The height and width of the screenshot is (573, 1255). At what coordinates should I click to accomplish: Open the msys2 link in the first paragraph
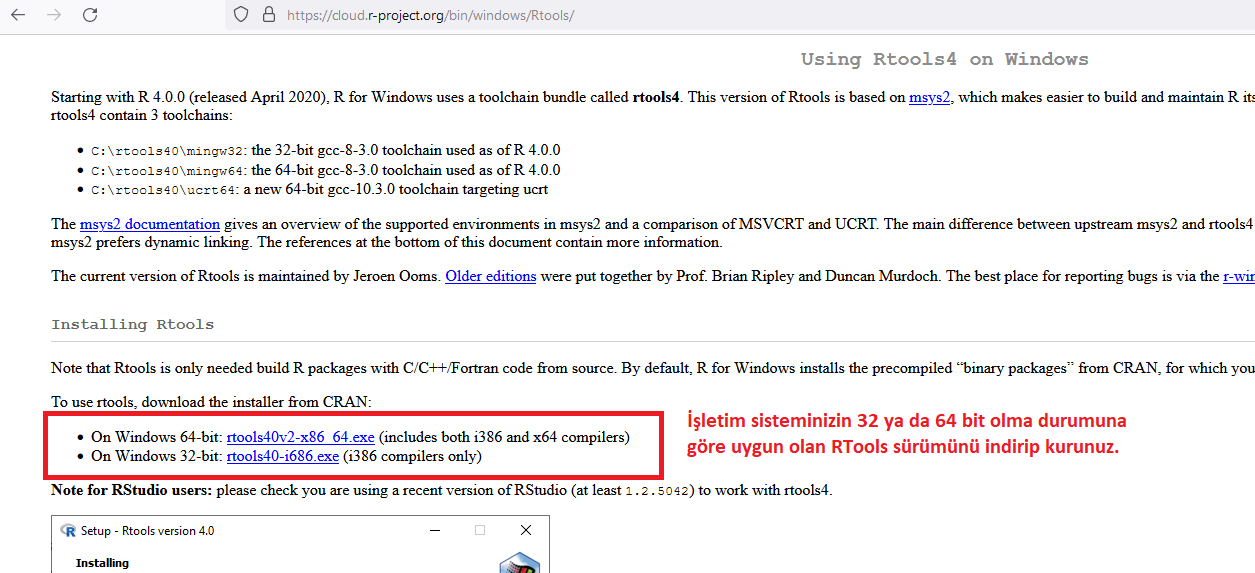tap(929, 97)
